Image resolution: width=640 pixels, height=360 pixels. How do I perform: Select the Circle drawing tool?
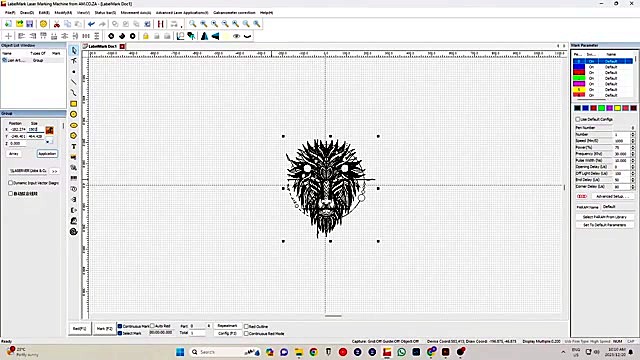(74, 114)
